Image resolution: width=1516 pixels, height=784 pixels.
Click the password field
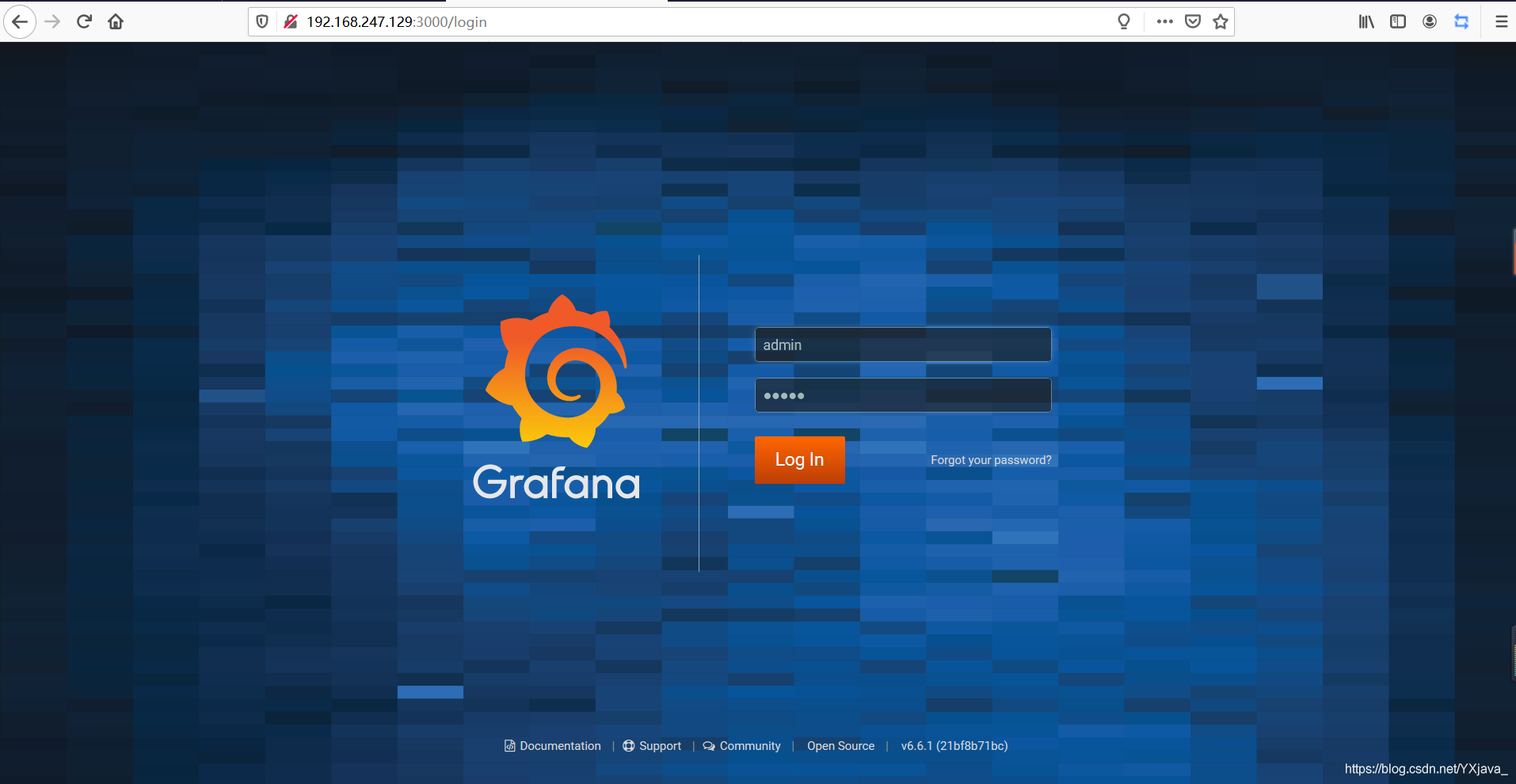pos(903,395)
